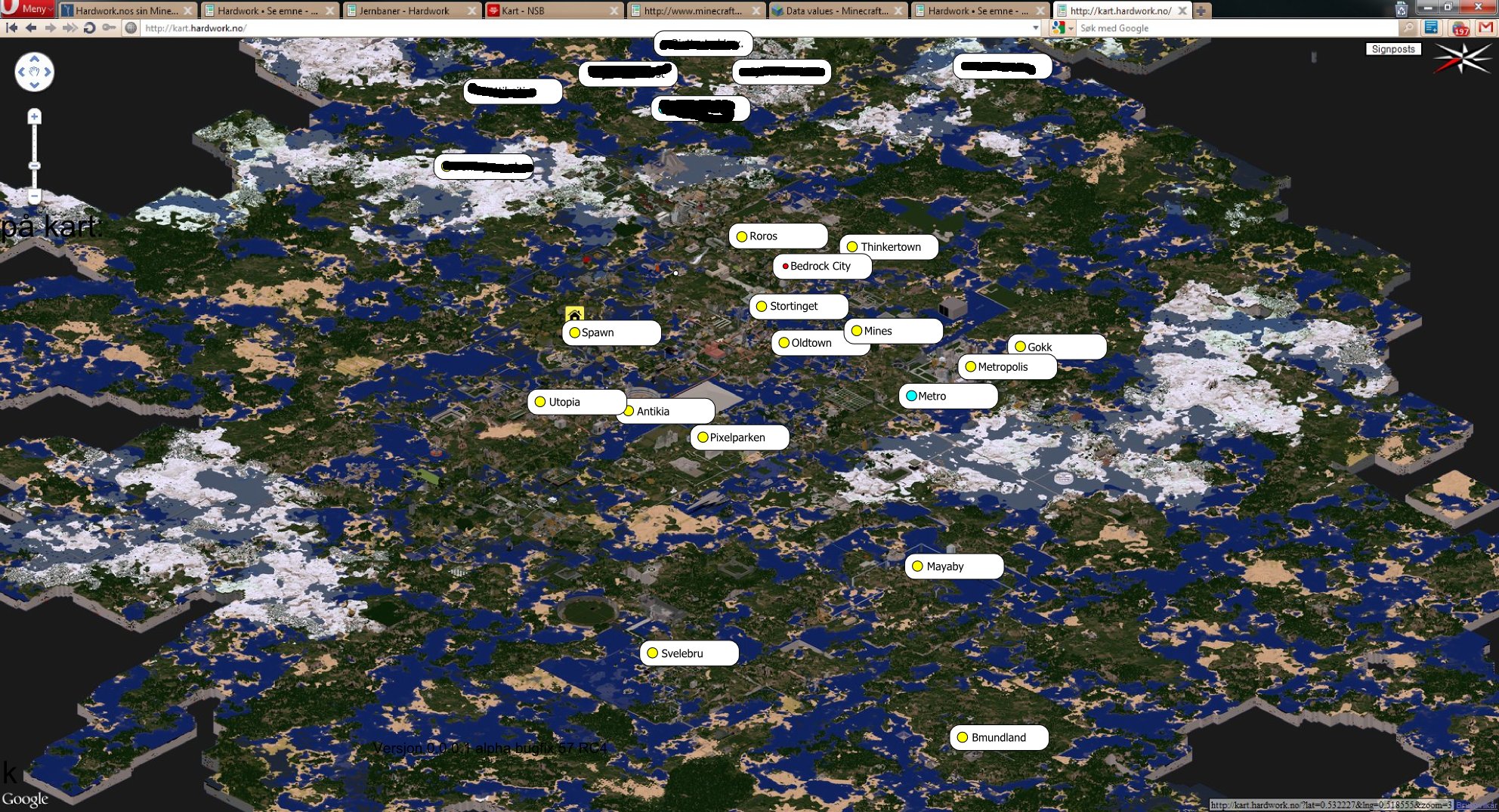Click the Fast Forward navigation button
Viewport: 1499px width, 812px height.
click(x=70, y=28)
